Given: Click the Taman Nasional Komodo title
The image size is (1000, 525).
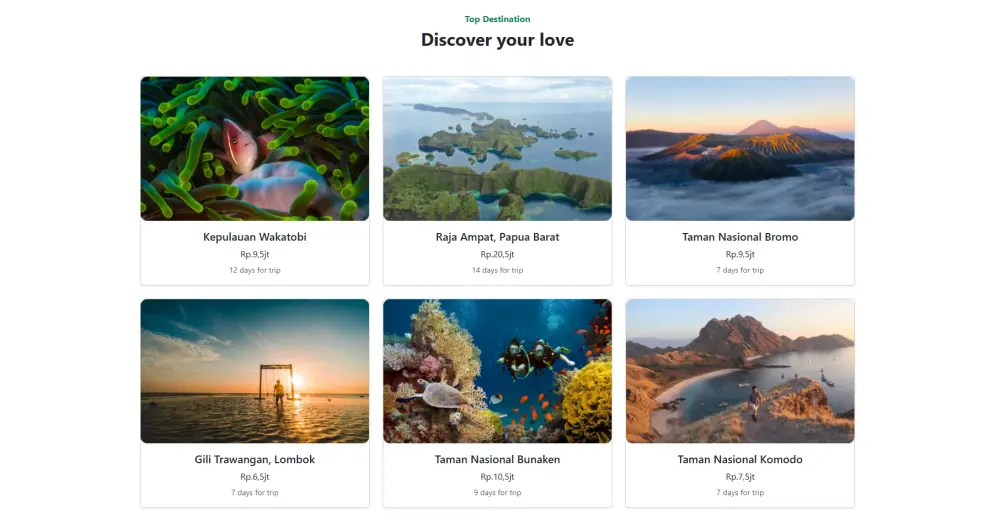Looking at the screenshot, I should coord(740,459).
